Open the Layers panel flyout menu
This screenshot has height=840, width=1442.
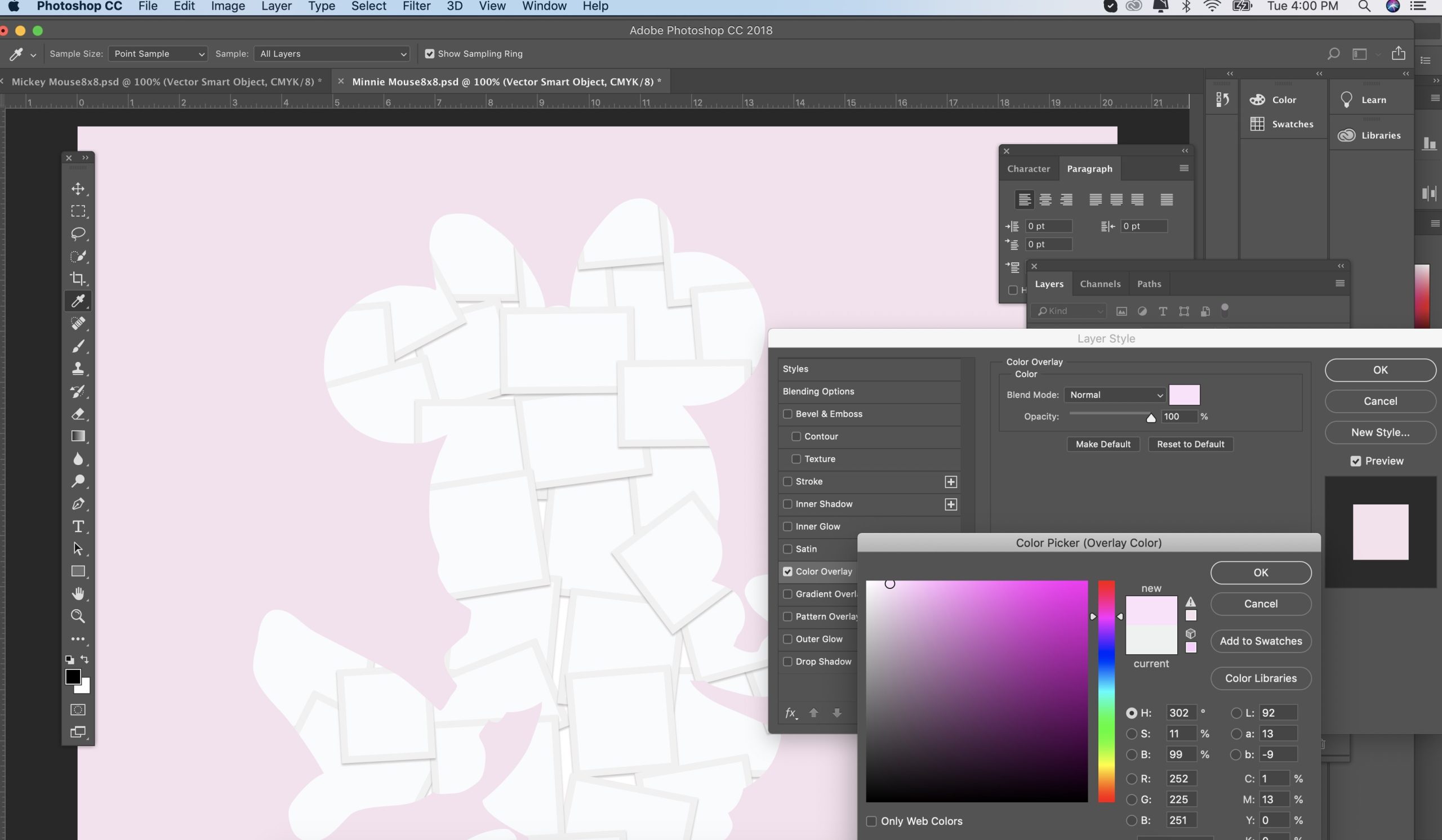coord(1339,283)
